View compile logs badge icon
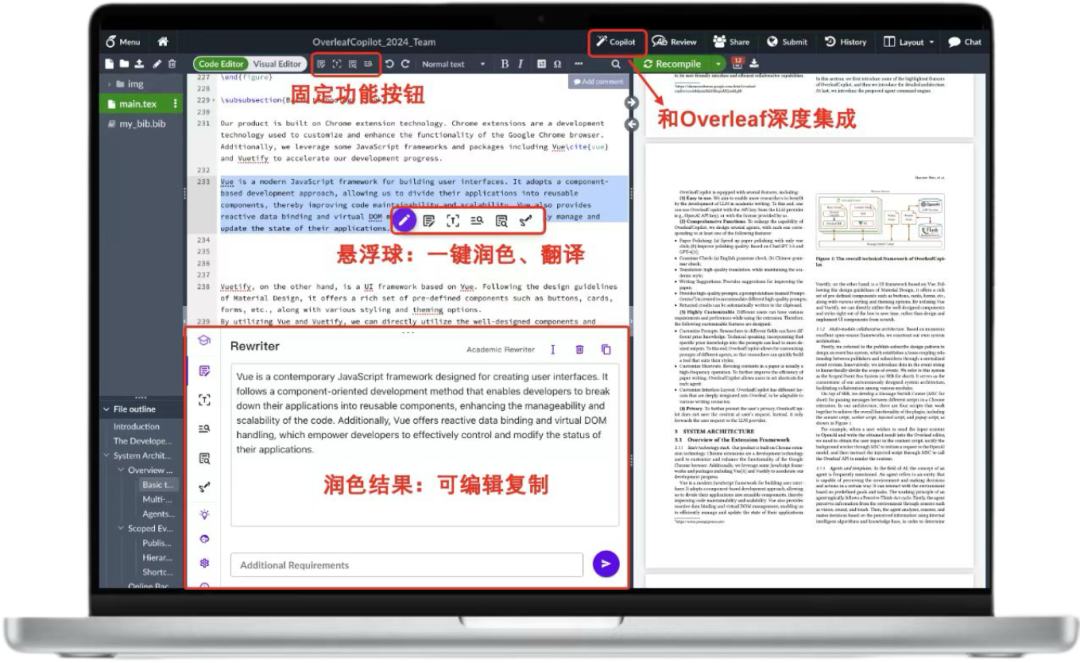Screen dimensions: 1080x663 tap(738, 63)
